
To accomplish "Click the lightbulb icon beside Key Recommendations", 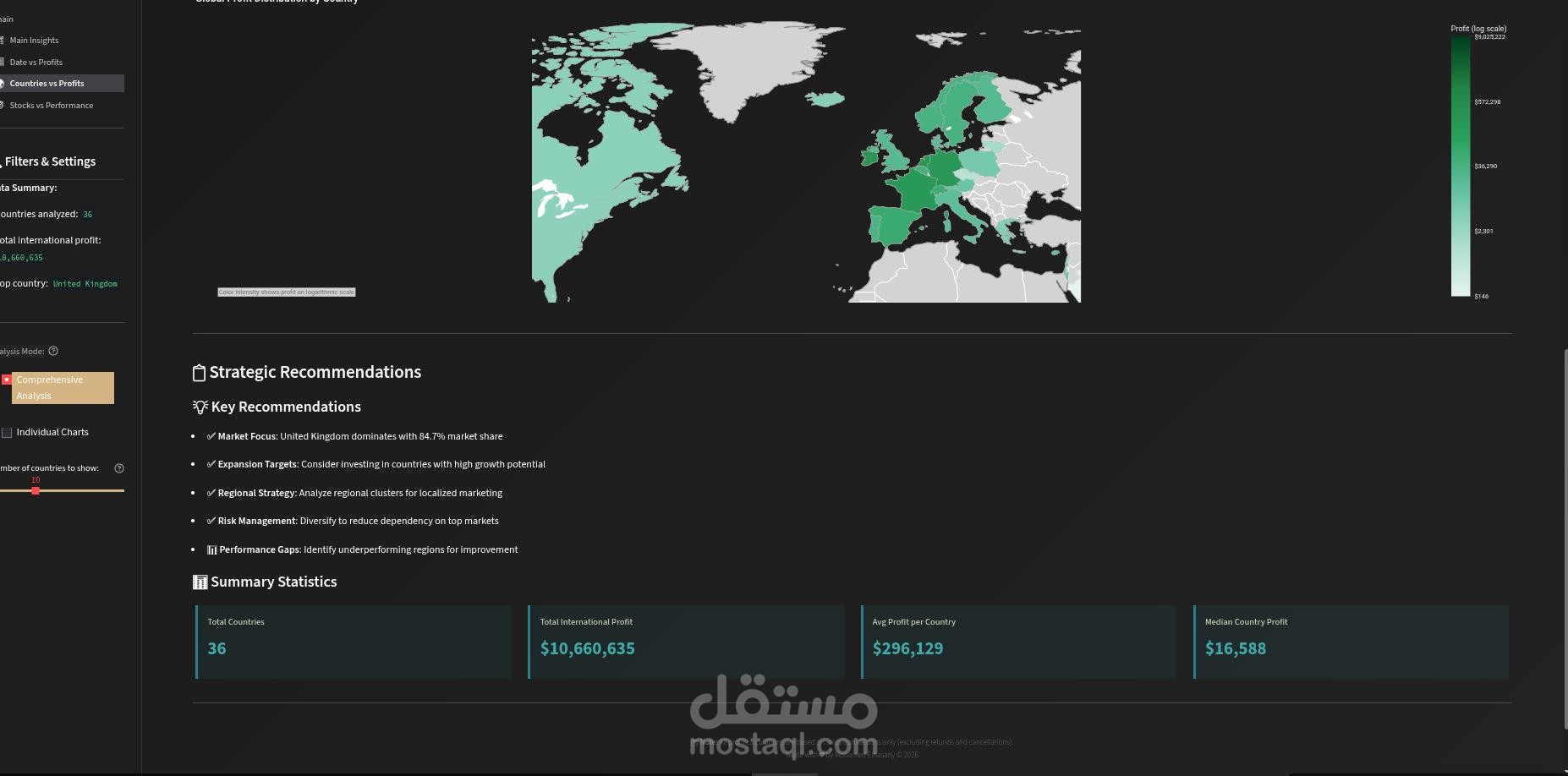I will tap(200, 407).
